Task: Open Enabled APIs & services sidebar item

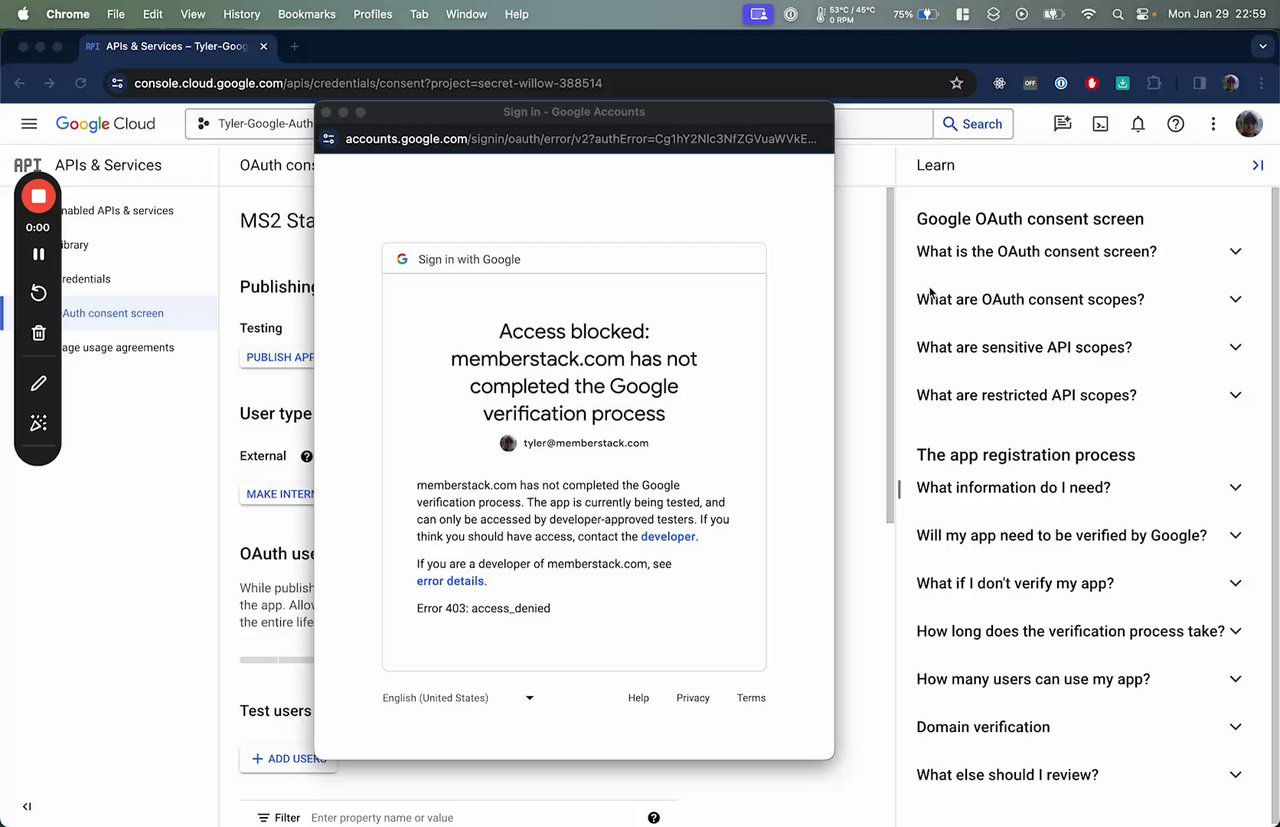Action: tap(110, 211)
